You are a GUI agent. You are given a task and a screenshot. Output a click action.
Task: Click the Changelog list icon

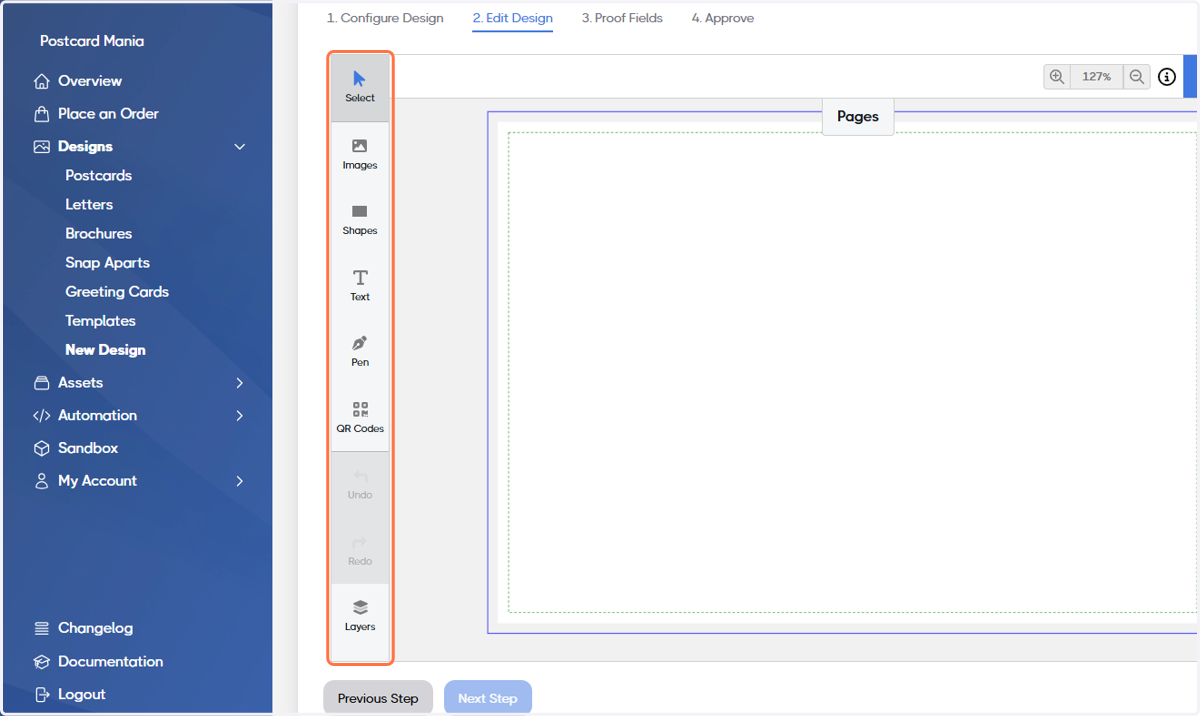(x=41, y=628)
